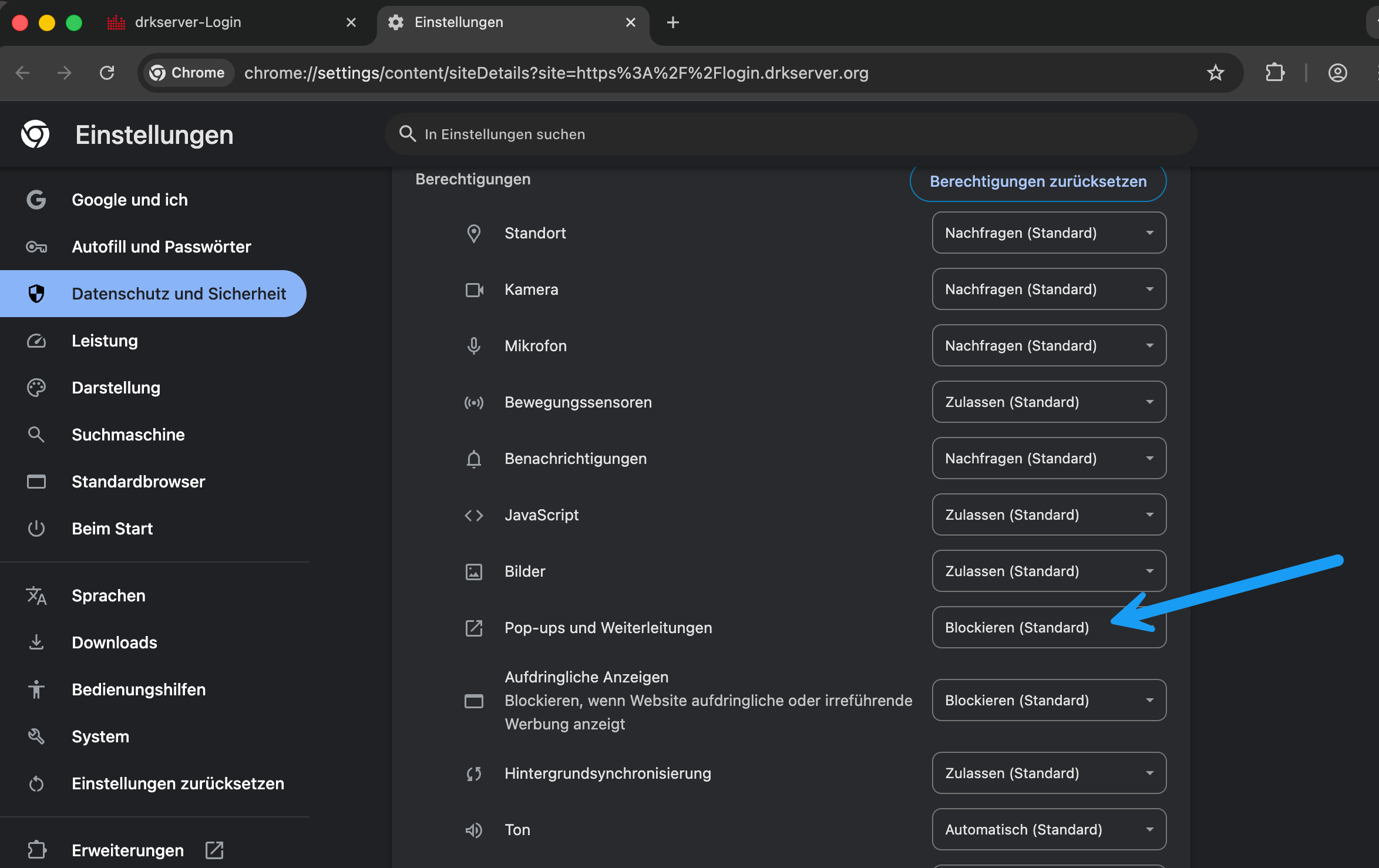Open the JavaScript permission dropdown
1379x868 pixels.
(x=1048, y=515)
